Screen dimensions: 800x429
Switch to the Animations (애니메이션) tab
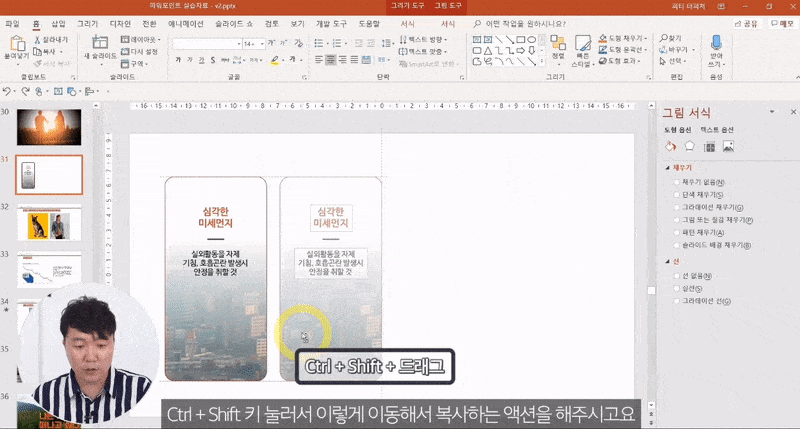[186, 24]
